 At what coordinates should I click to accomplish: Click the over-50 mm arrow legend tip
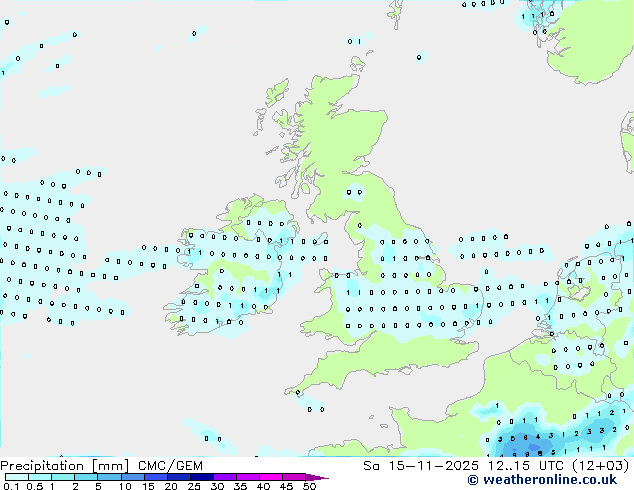[x=317, y=477]
